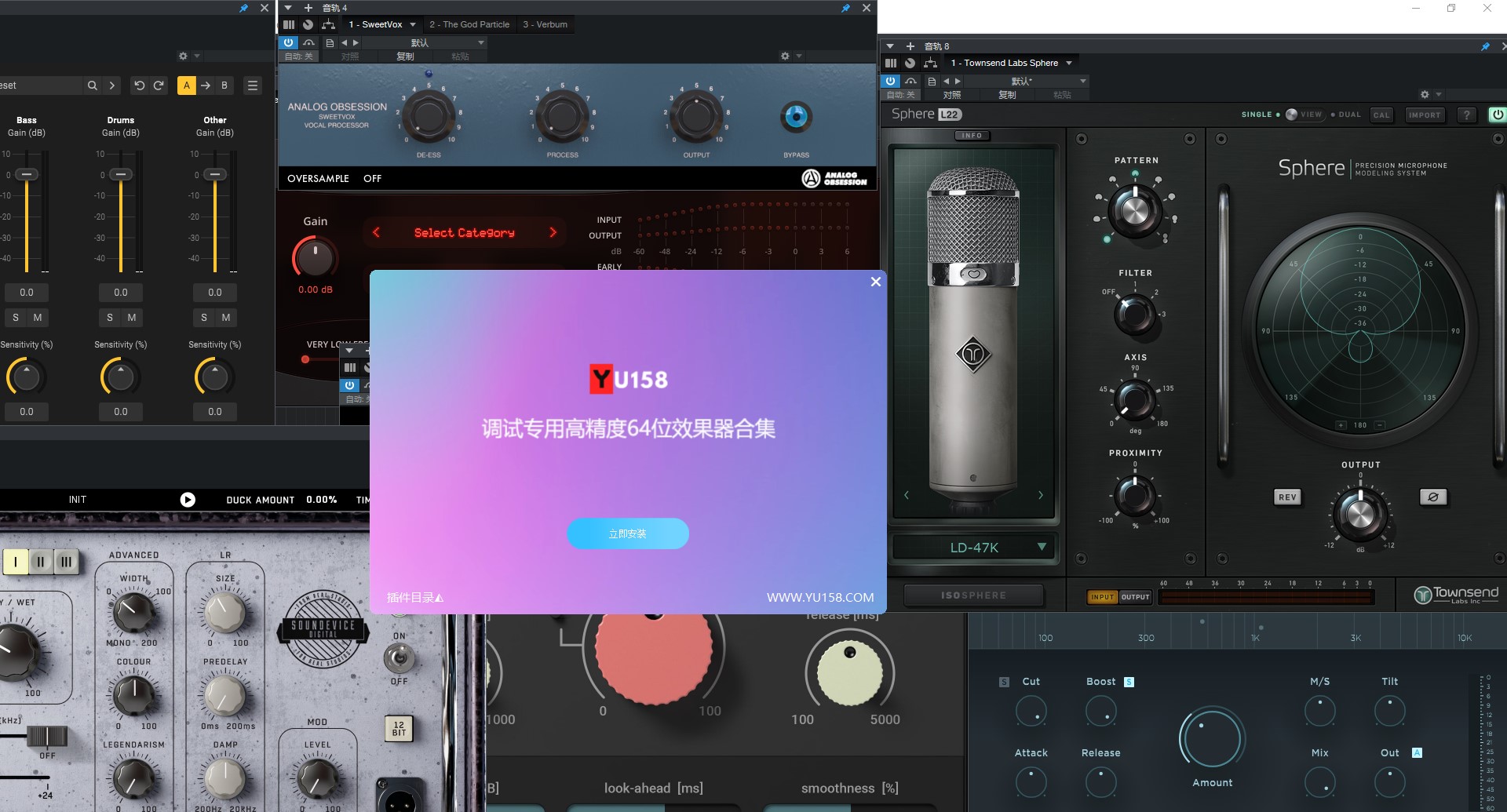Solo the Bass stem

pos(16,318)
